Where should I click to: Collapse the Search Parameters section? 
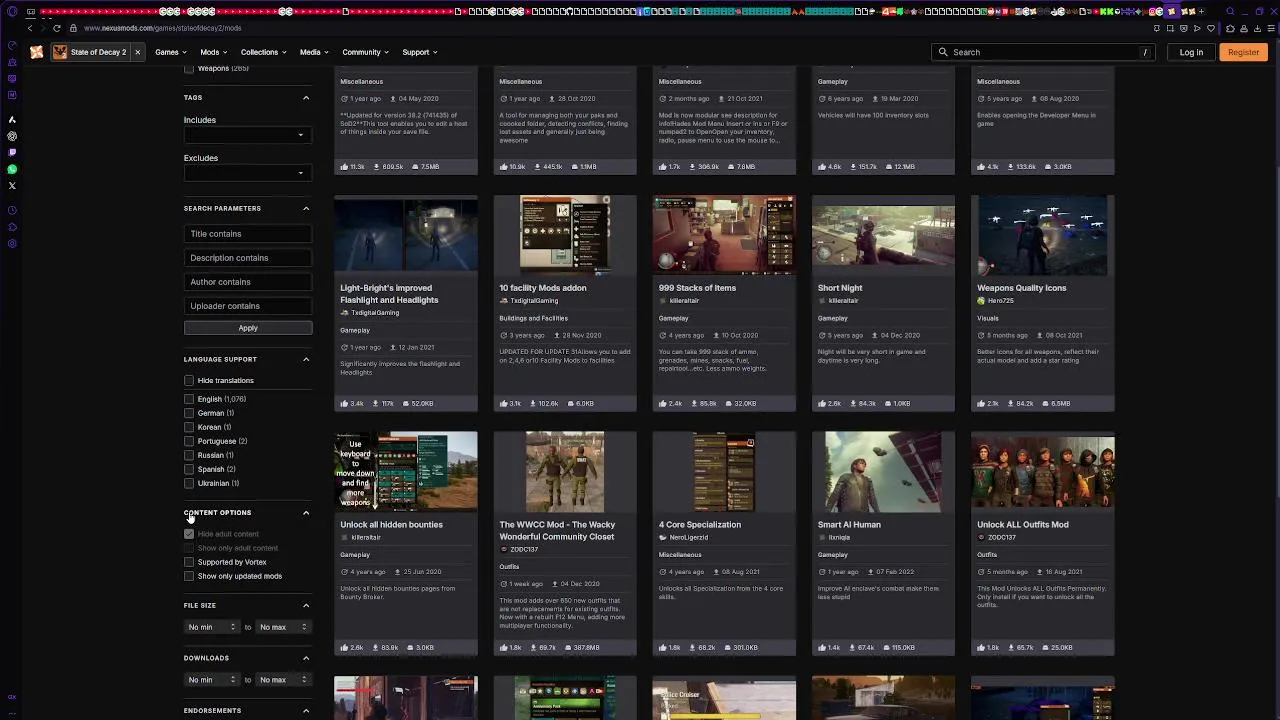coord(306,208)
